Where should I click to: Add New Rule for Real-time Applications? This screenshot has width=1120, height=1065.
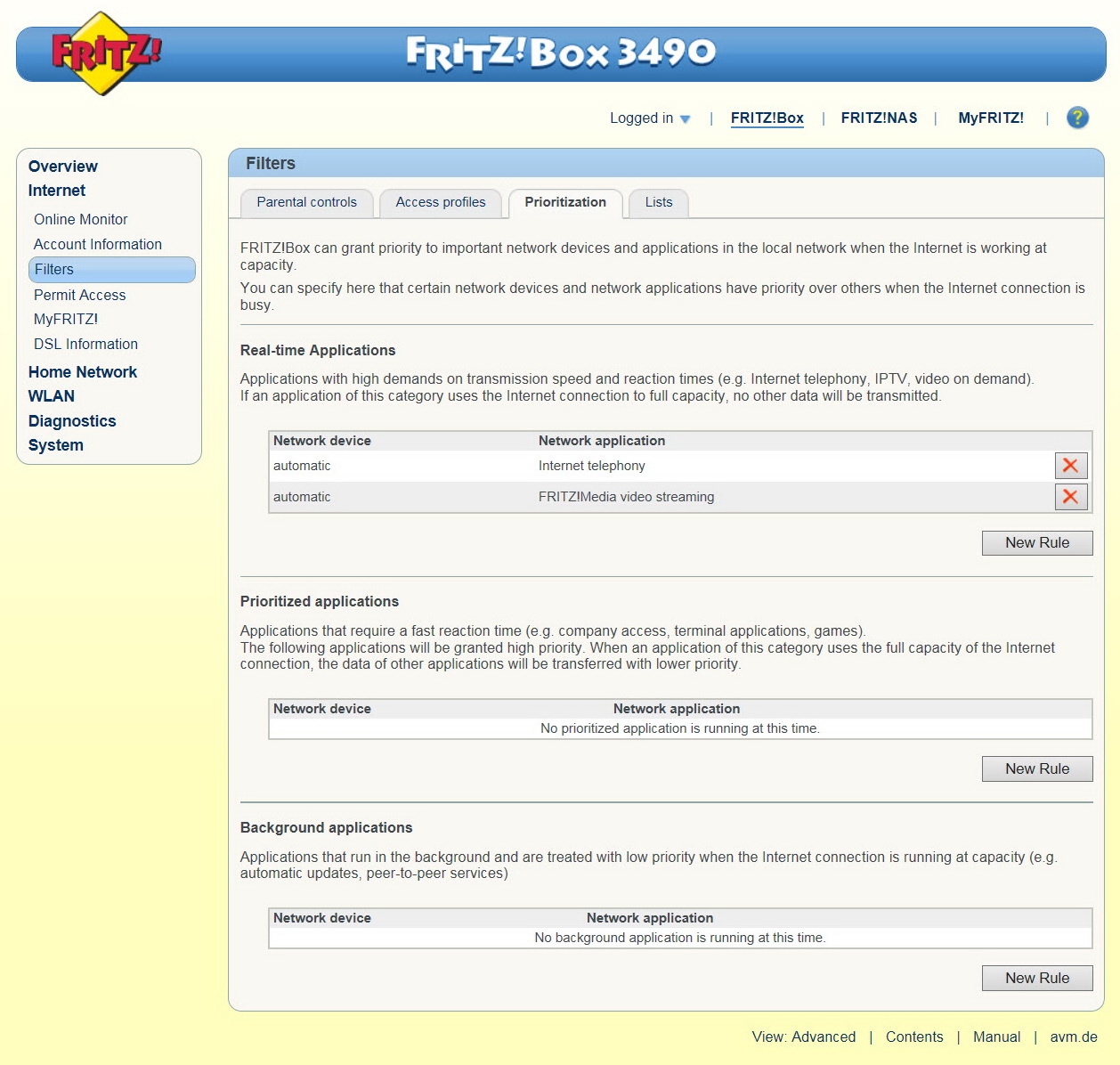[1037, 543]
